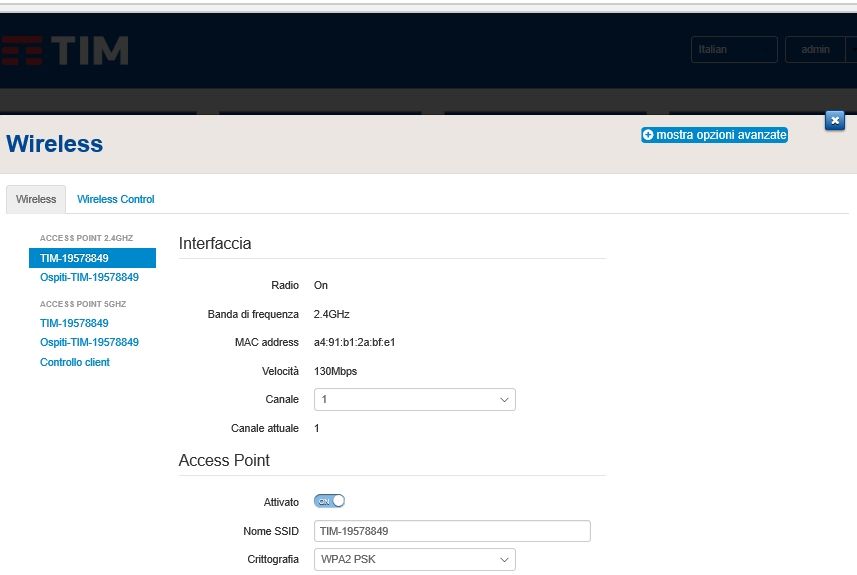Select Ospiti-TIM-19578849 under Access Point 2.4GHz
This screenshot has height=575, width=857.
(x=89, y=277)
